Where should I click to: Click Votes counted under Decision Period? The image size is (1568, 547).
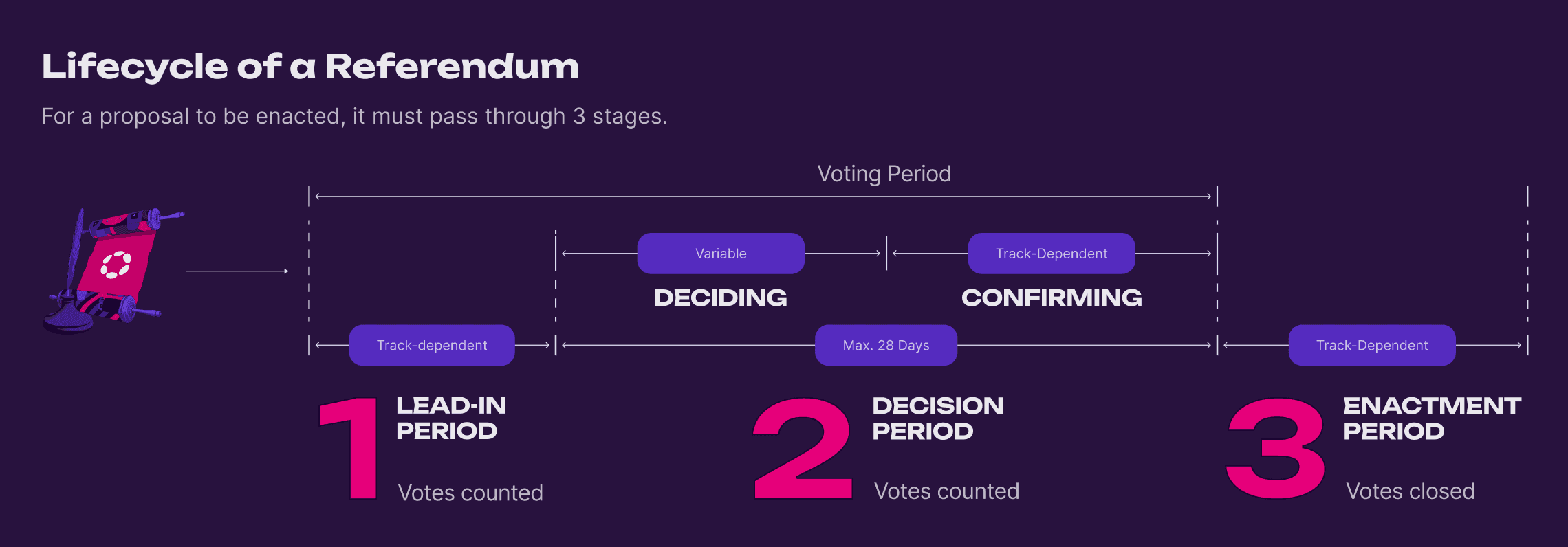pos(946,491)
